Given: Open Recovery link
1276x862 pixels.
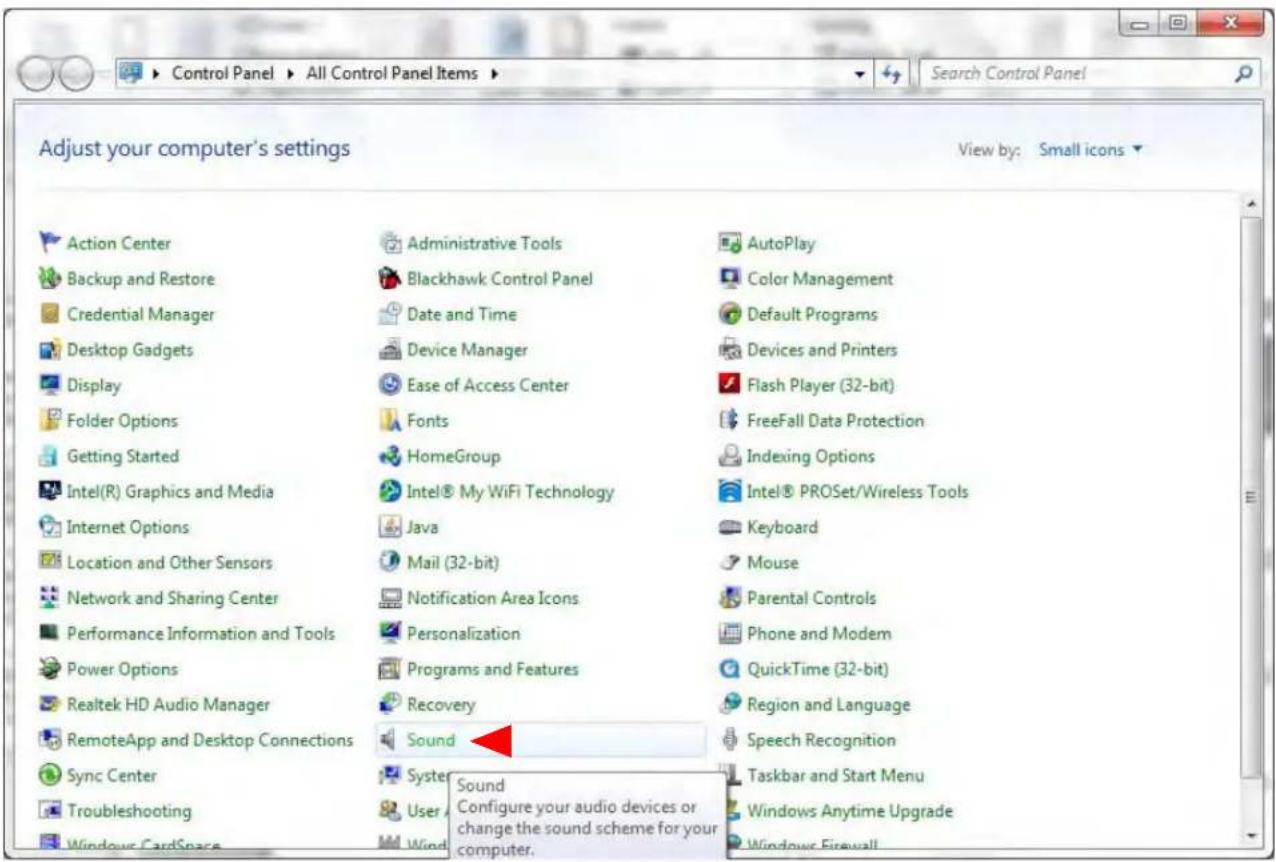Looking at the screenshot, I should (441, 705).
